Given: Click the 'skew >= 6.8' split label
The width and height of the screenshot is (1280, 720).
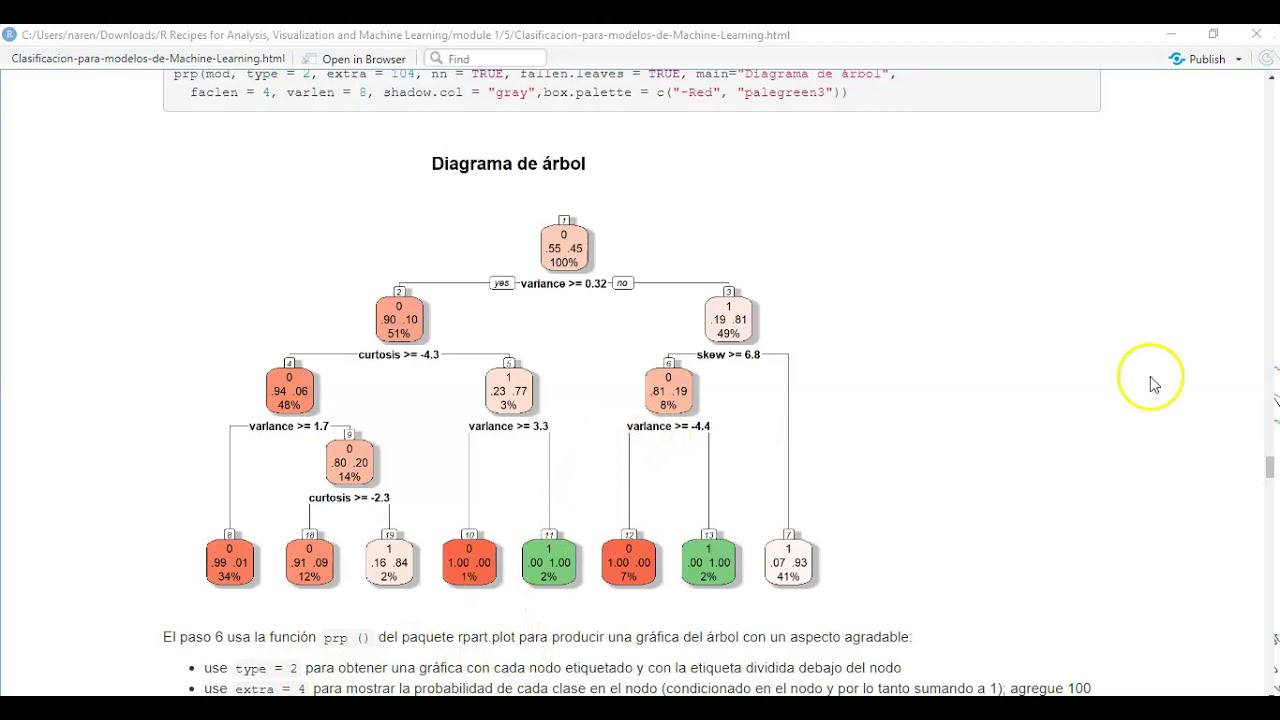Looking at the screenshot, I should (x=729, y=355).
